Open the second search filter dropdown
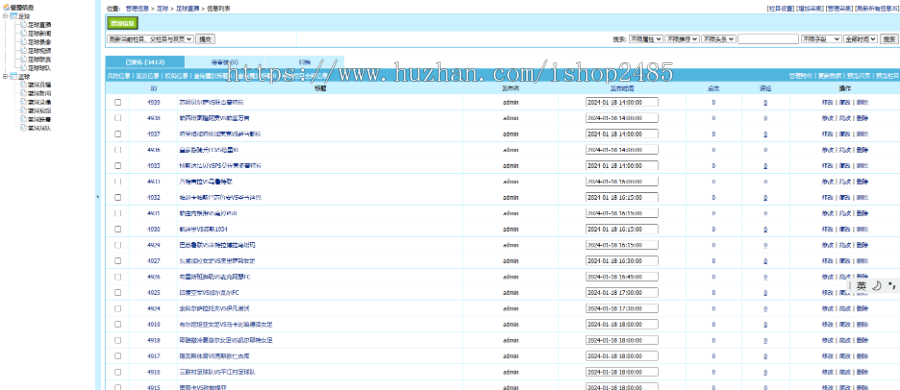Viewport: 900px width, 390px height. [x=682, y=39]
